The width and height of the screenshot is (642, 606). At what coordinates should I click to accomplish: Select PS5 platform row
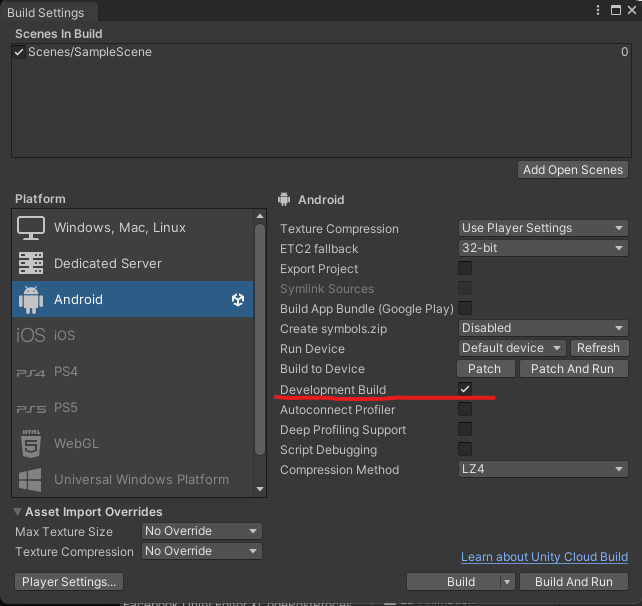point(133,407)
